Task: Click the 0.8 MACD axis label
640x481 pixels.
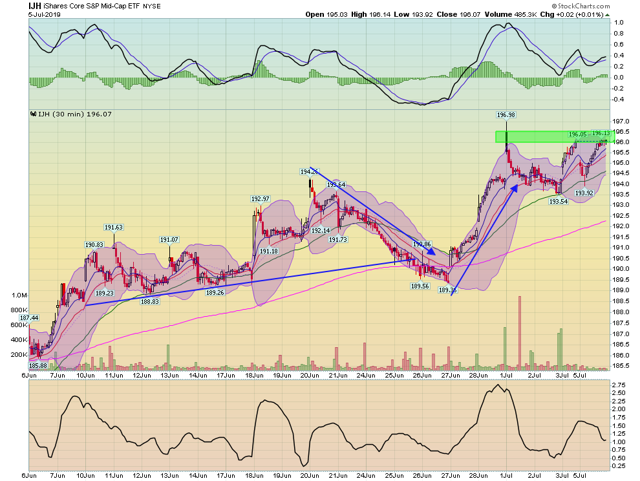Action: pyautogui.click(x=619, y=33)
